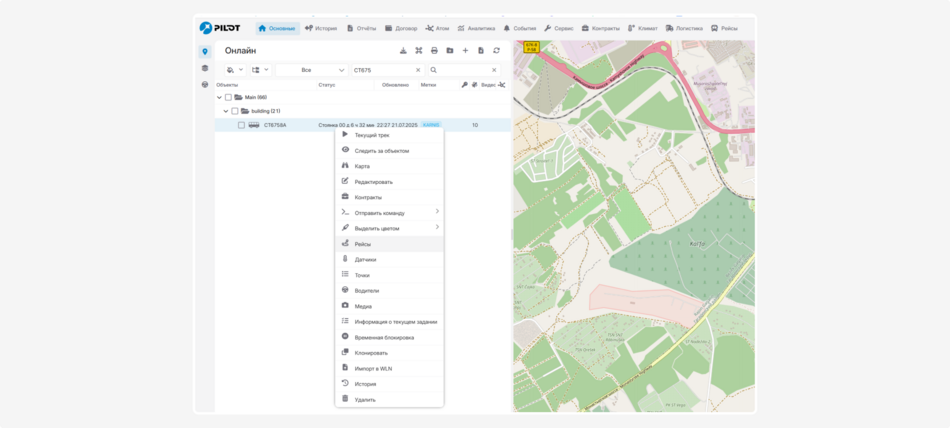950x428 pixels.
Task: Switch to Аналитика tab
Action: coord(476,28)
